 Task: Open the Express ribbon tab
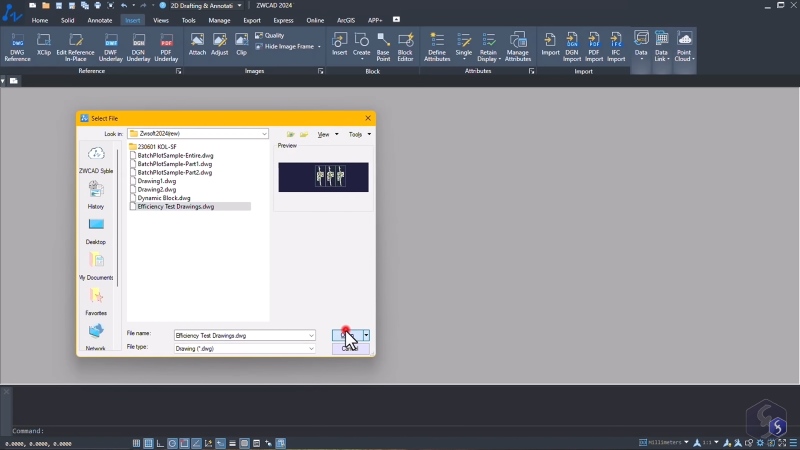283,20
